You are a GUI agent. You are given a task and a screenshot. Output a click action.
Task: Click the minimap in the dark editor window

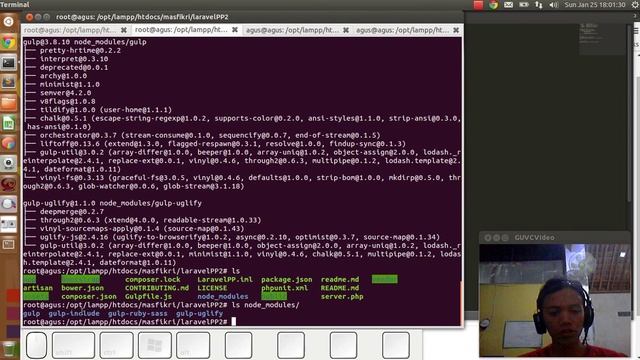click(x=602, y=39)
